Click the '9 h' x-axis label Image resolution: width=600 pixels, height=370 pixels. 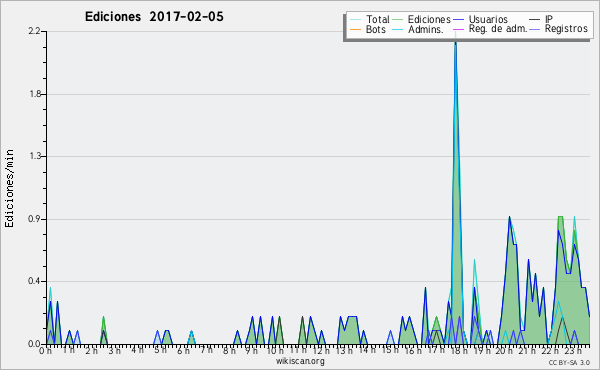251,351
